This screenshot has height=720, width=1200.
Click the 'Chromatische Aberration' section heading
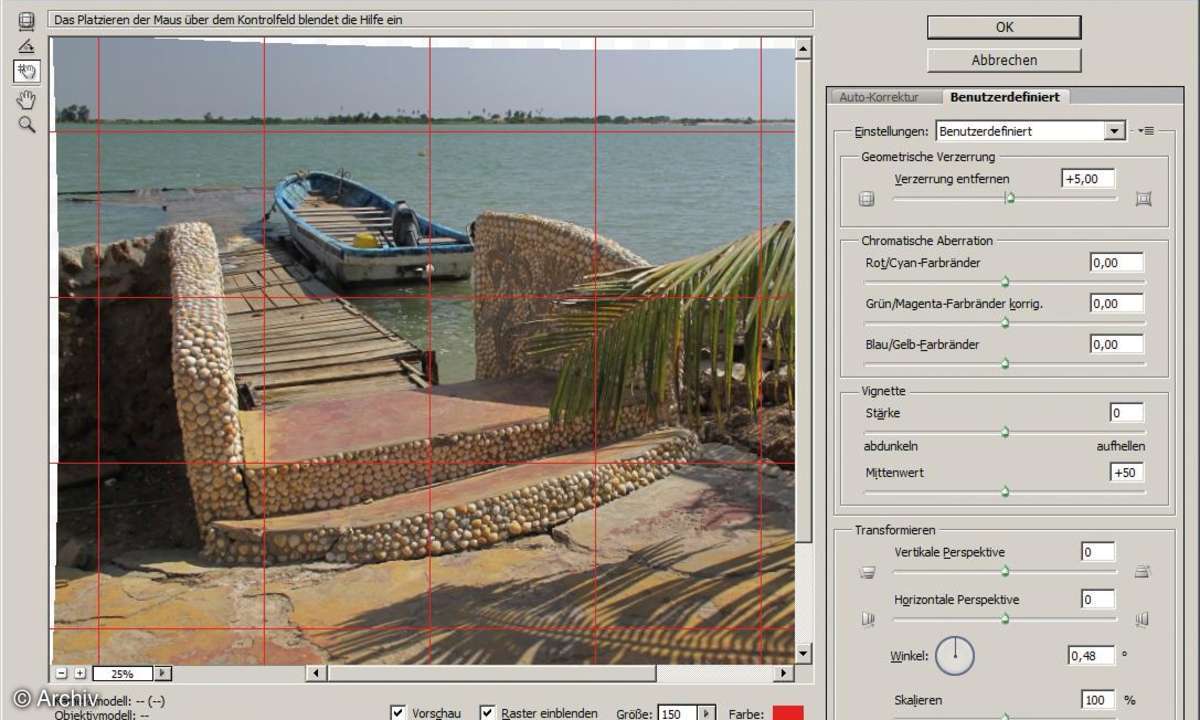tap(927, 241)
